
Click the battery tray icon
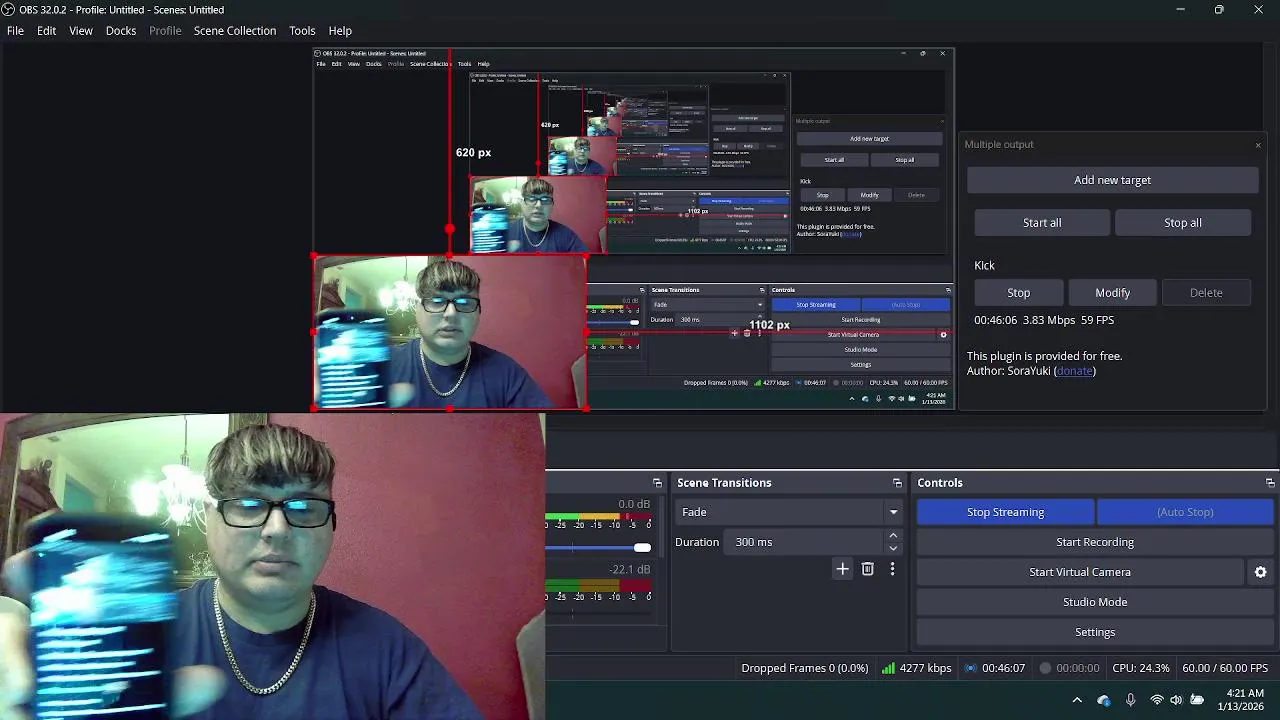(x=1197, y=700)
